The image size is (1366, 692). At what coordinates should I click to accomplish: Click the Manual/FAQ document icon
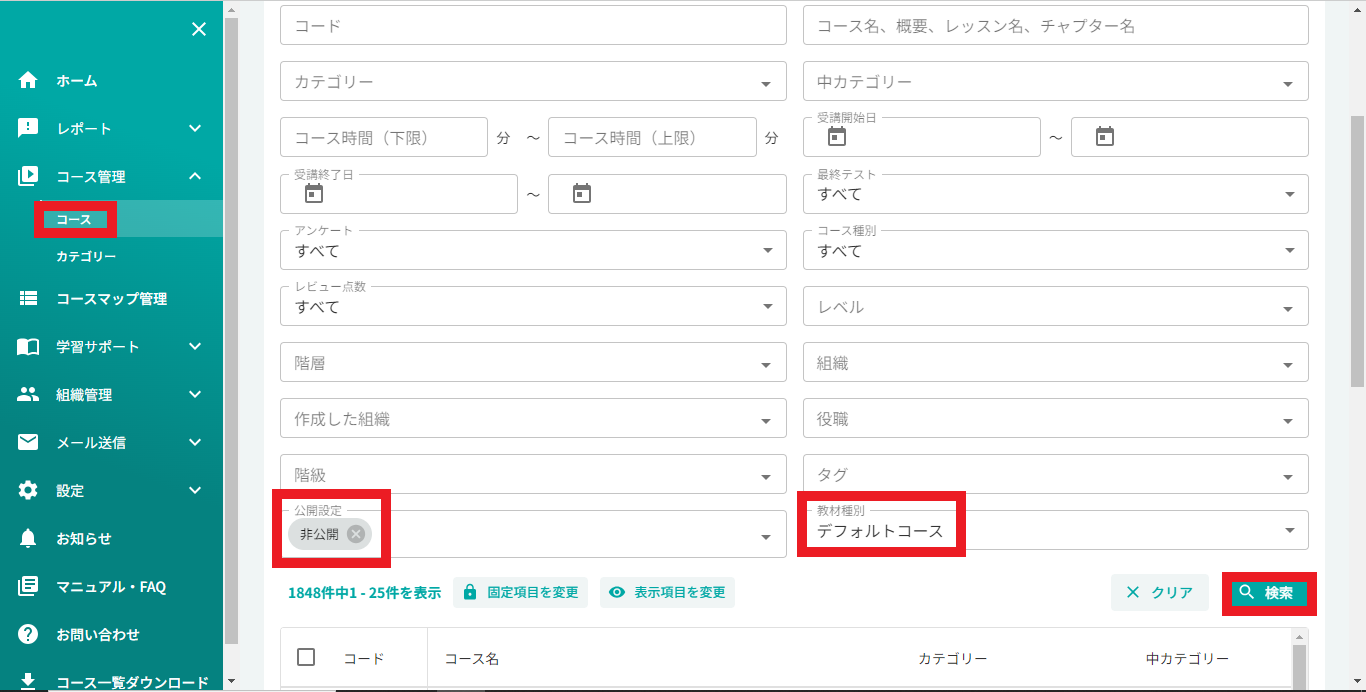28,586
